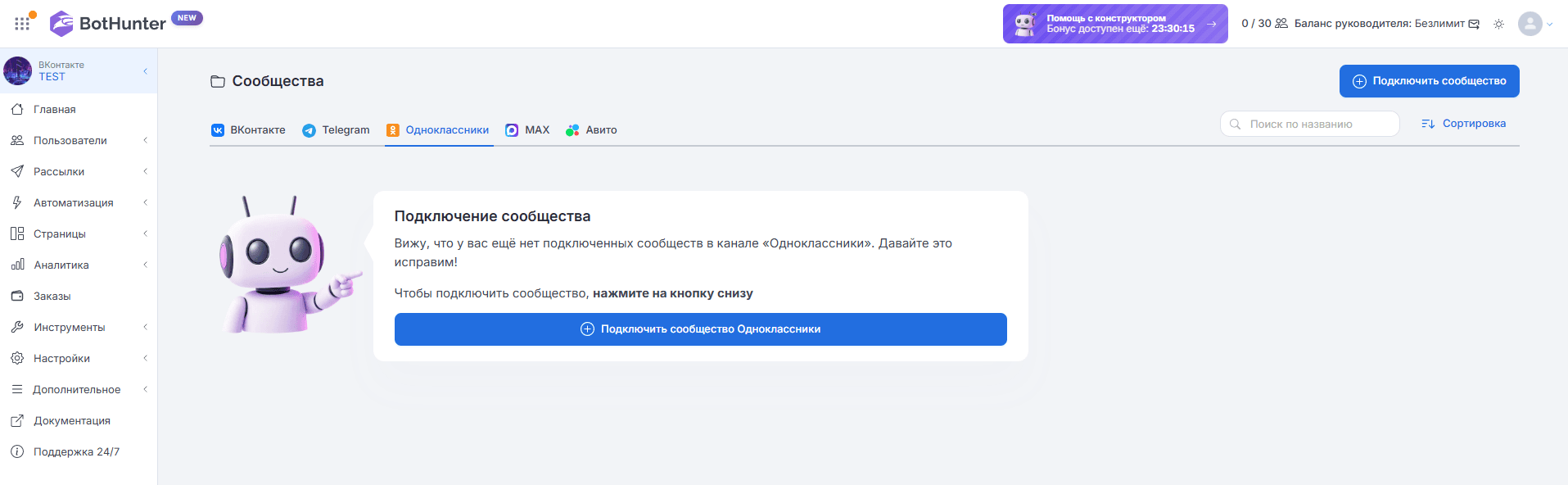Switch to the Авито tab
1568x485 pixels.
pyautogui.click(x=591, y=129)
